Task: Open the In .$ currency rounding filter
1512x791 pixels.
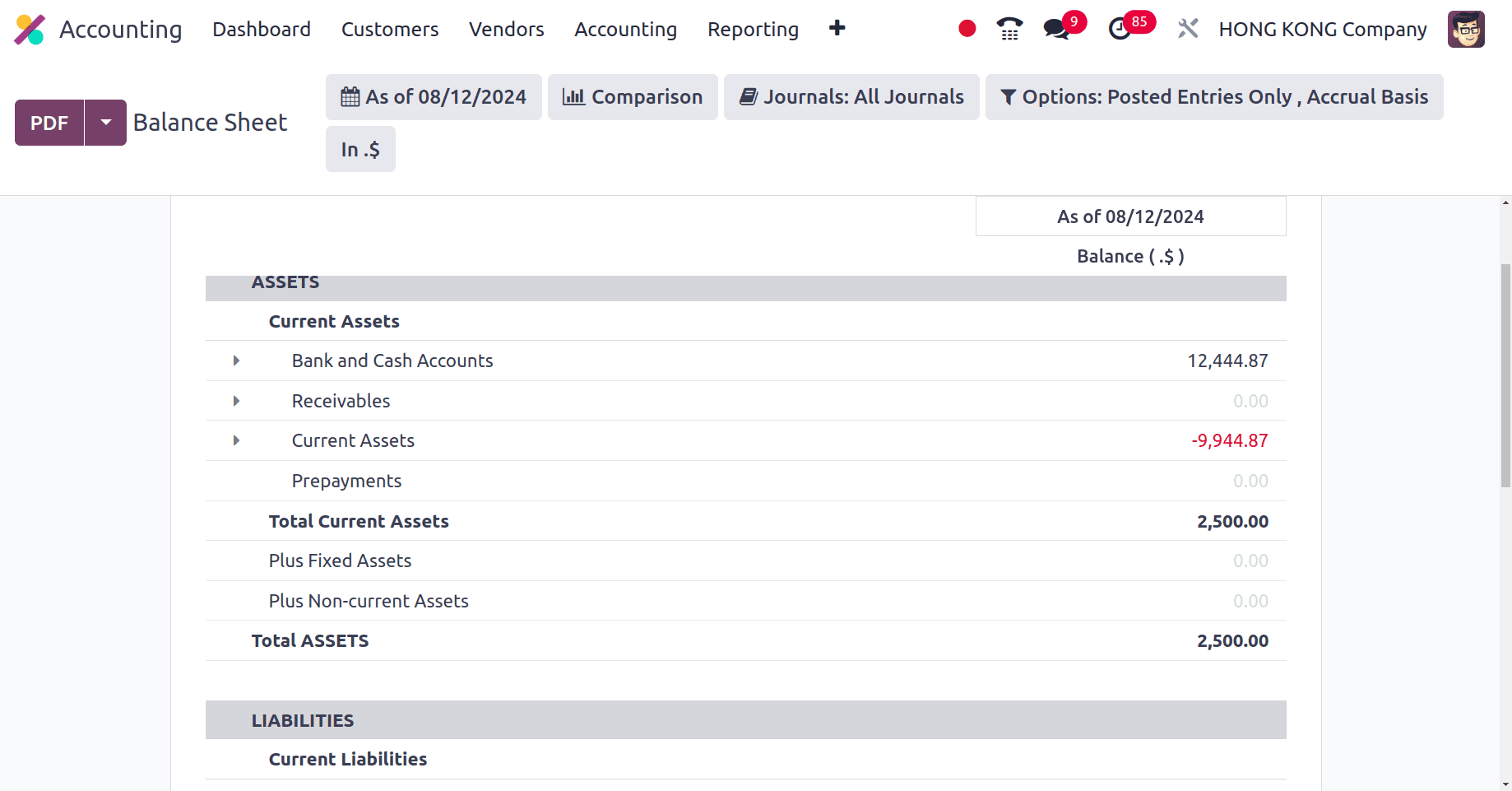Action: pyautogui.click(x=360, y=149)
